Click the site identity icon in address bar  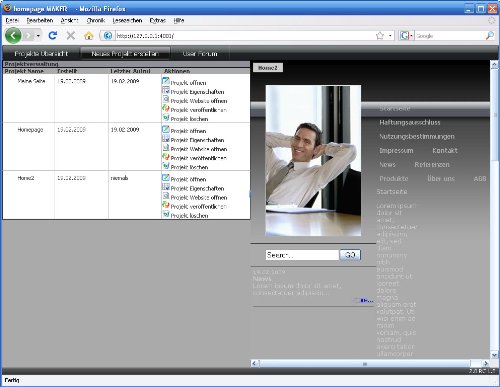pyautogui.click(x=107, y=35)
